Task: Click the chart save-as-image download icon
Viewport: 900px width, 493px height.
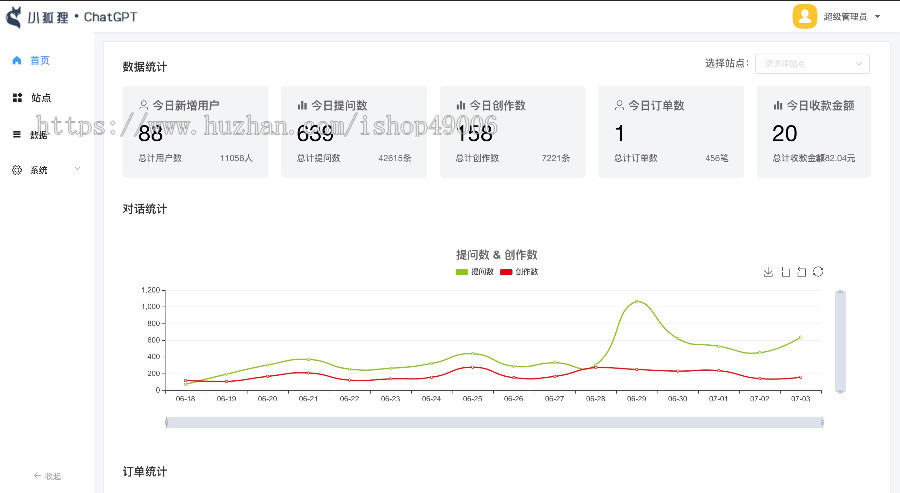Action: point(768,272)
